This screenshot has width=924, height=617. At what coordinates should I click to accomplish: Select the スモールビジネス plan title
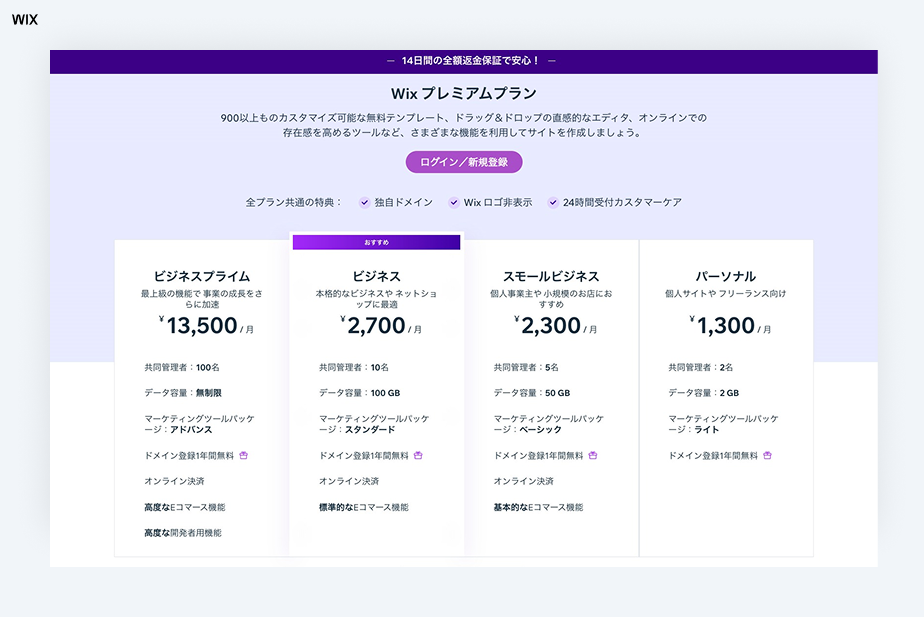tap(551, 276)
